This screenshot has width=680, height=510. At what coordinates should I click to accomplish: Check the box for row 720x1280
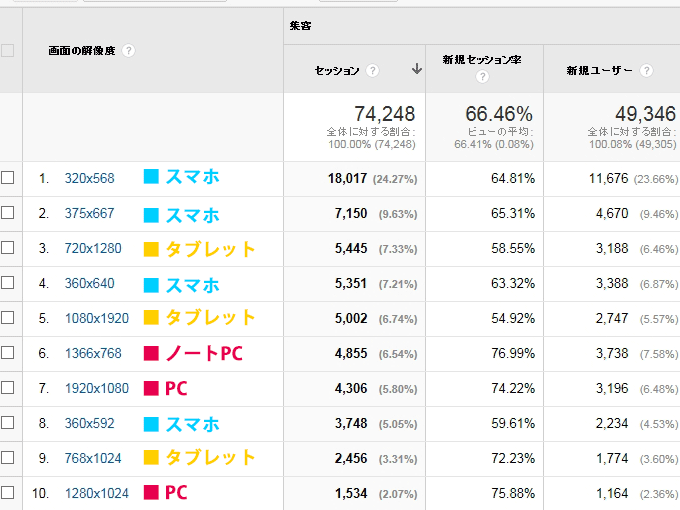tap(7, 248)
